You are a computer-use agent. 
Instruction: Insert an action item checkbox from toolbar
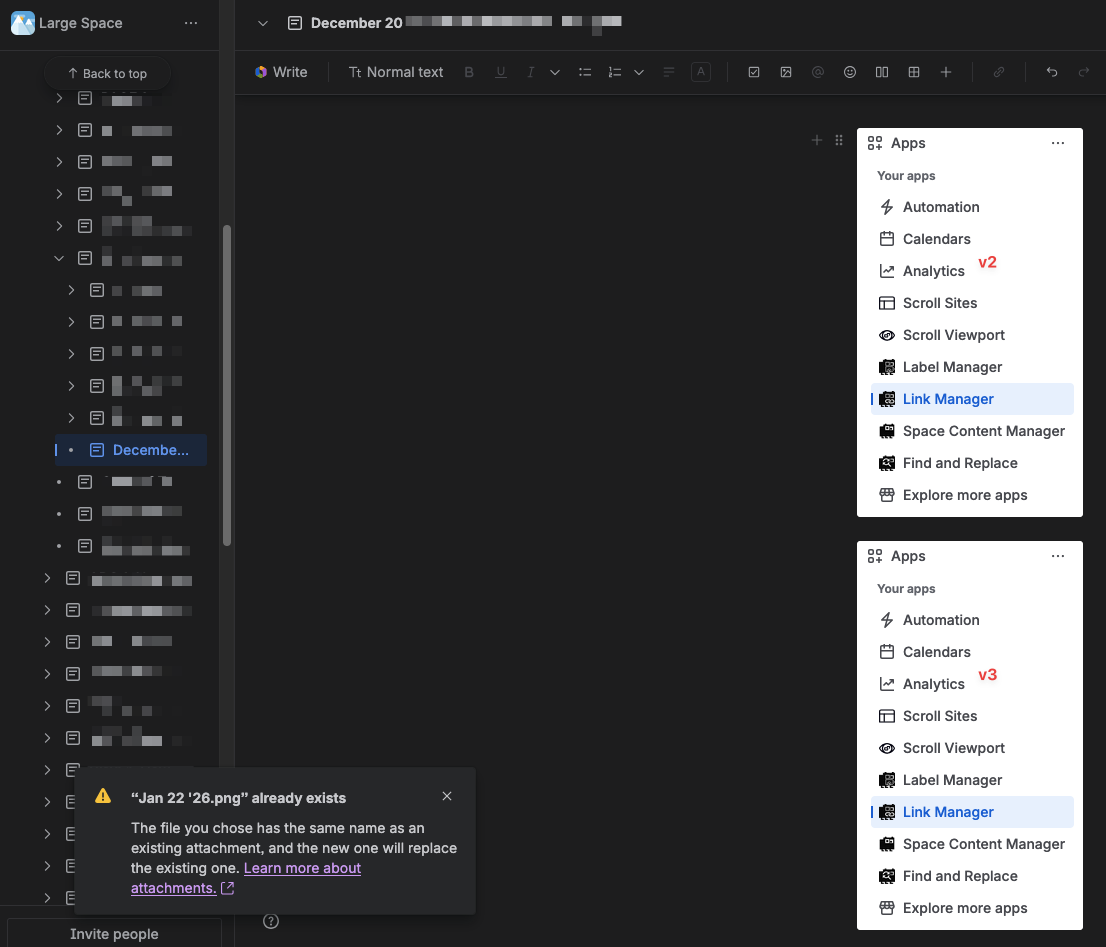[754, 72]
